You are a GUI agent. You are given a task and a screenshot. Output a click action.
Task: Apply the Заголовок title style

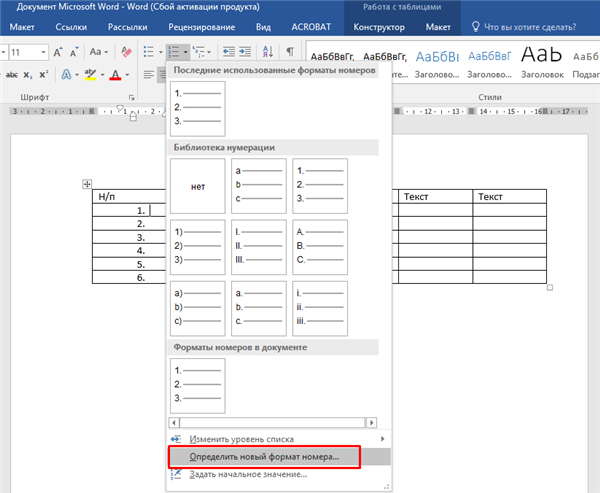[x=542, y=61]
